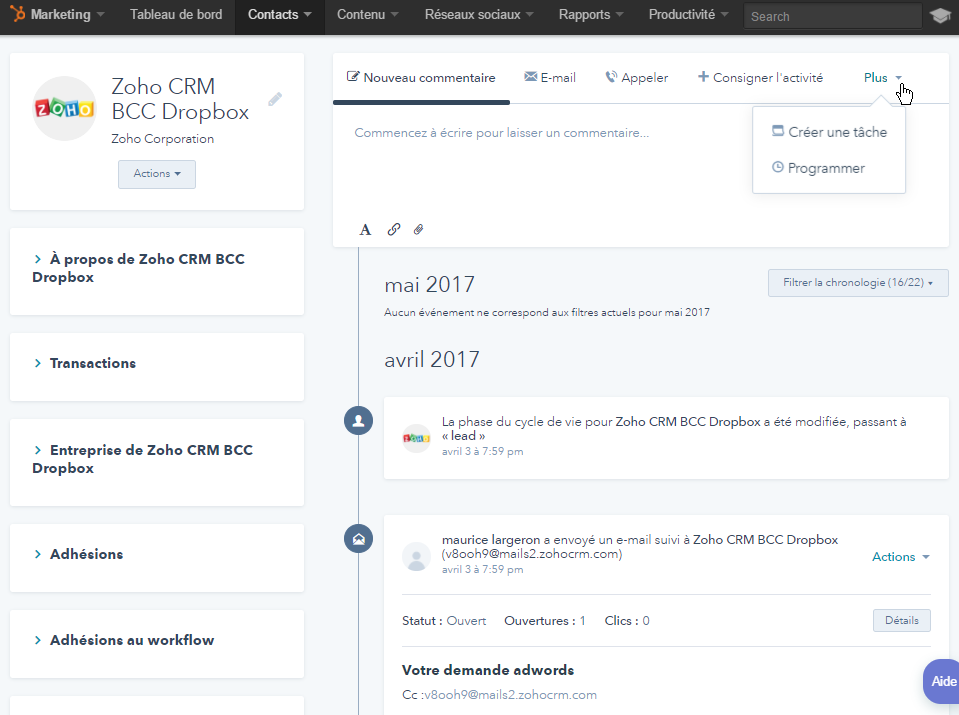Go to Tableau de bord

click(176, 15)
